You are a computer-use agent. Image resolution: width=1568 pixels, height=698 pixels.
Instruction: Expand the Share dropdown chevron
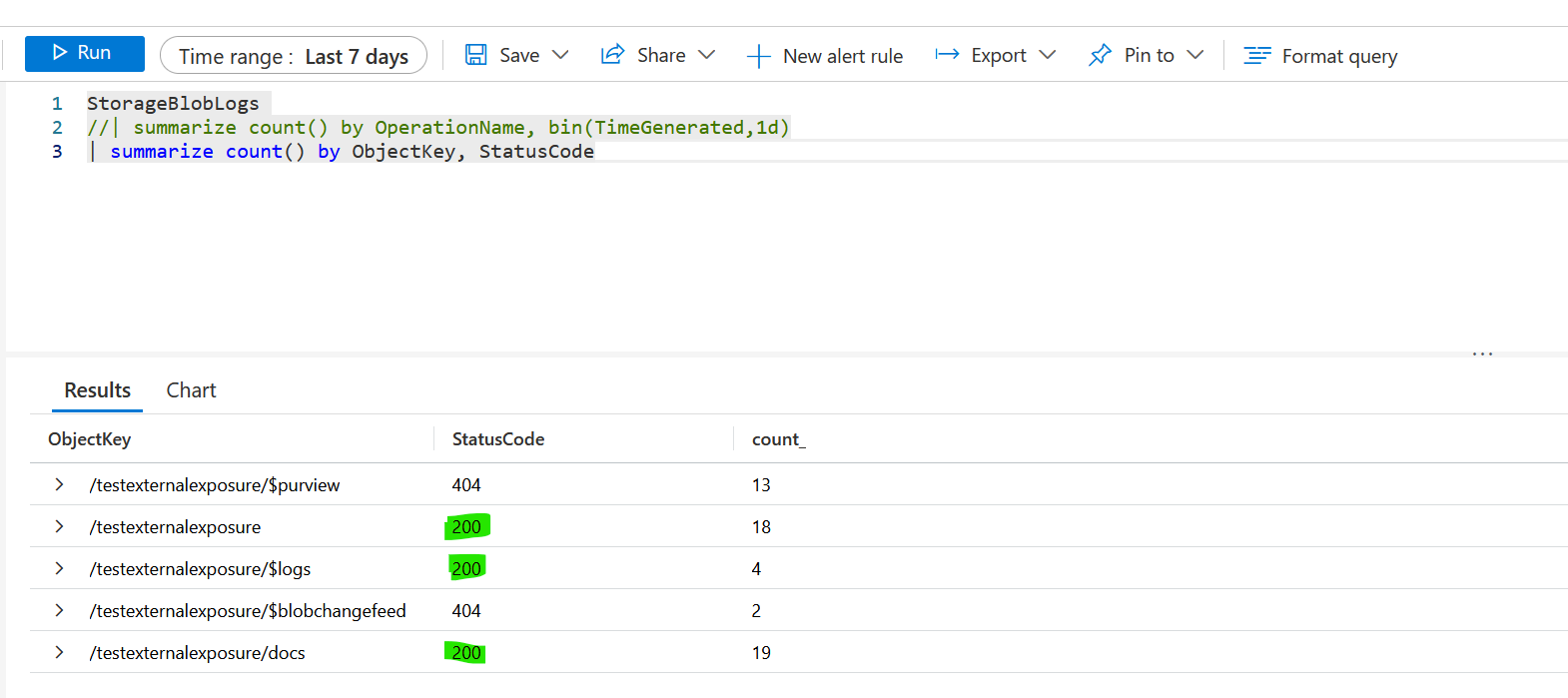click(x=707, y=55)
